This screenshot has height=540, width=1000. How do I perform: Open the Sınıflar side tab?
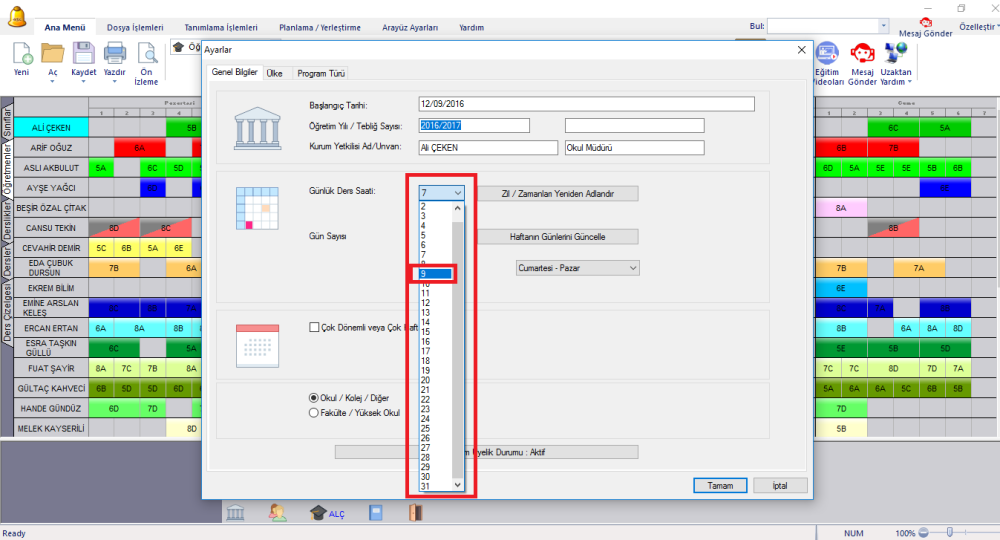tap(7, 122)
